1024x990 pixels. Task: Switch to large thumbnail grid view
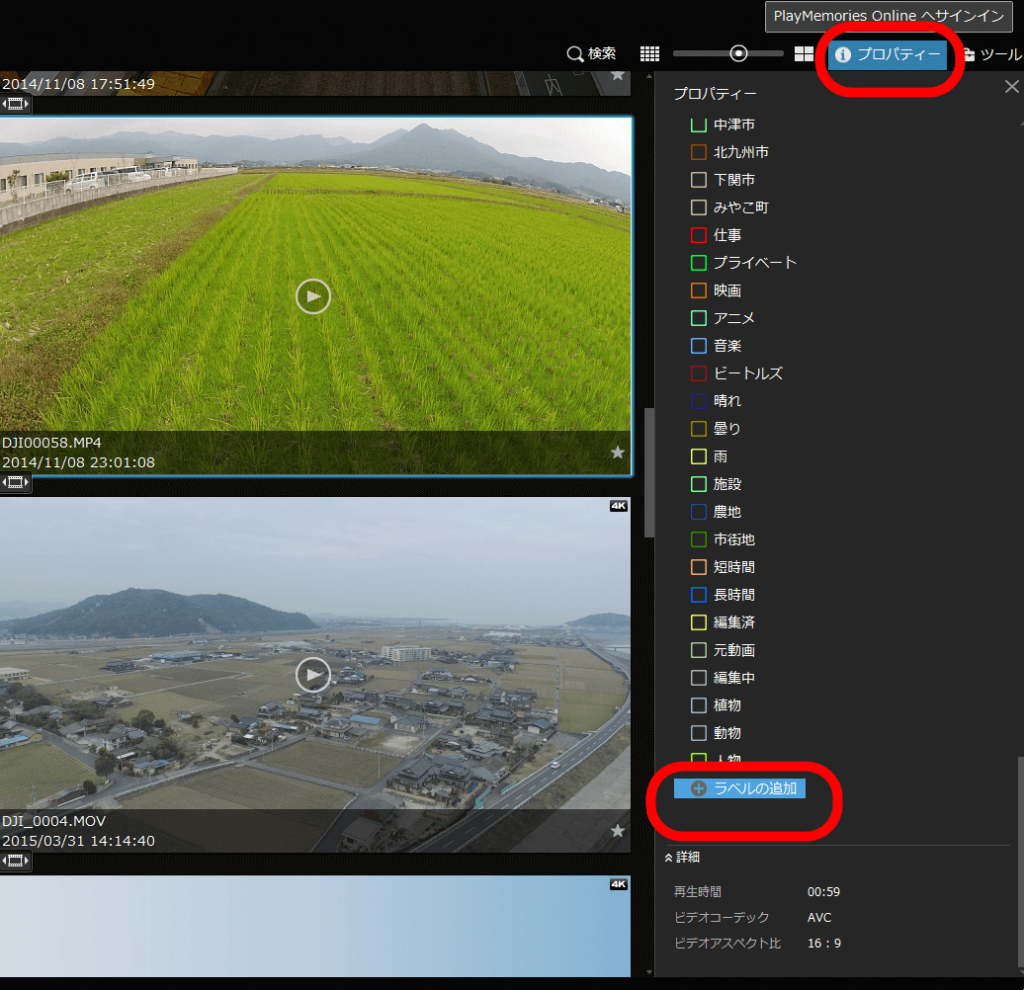click(x=803, y=54)
